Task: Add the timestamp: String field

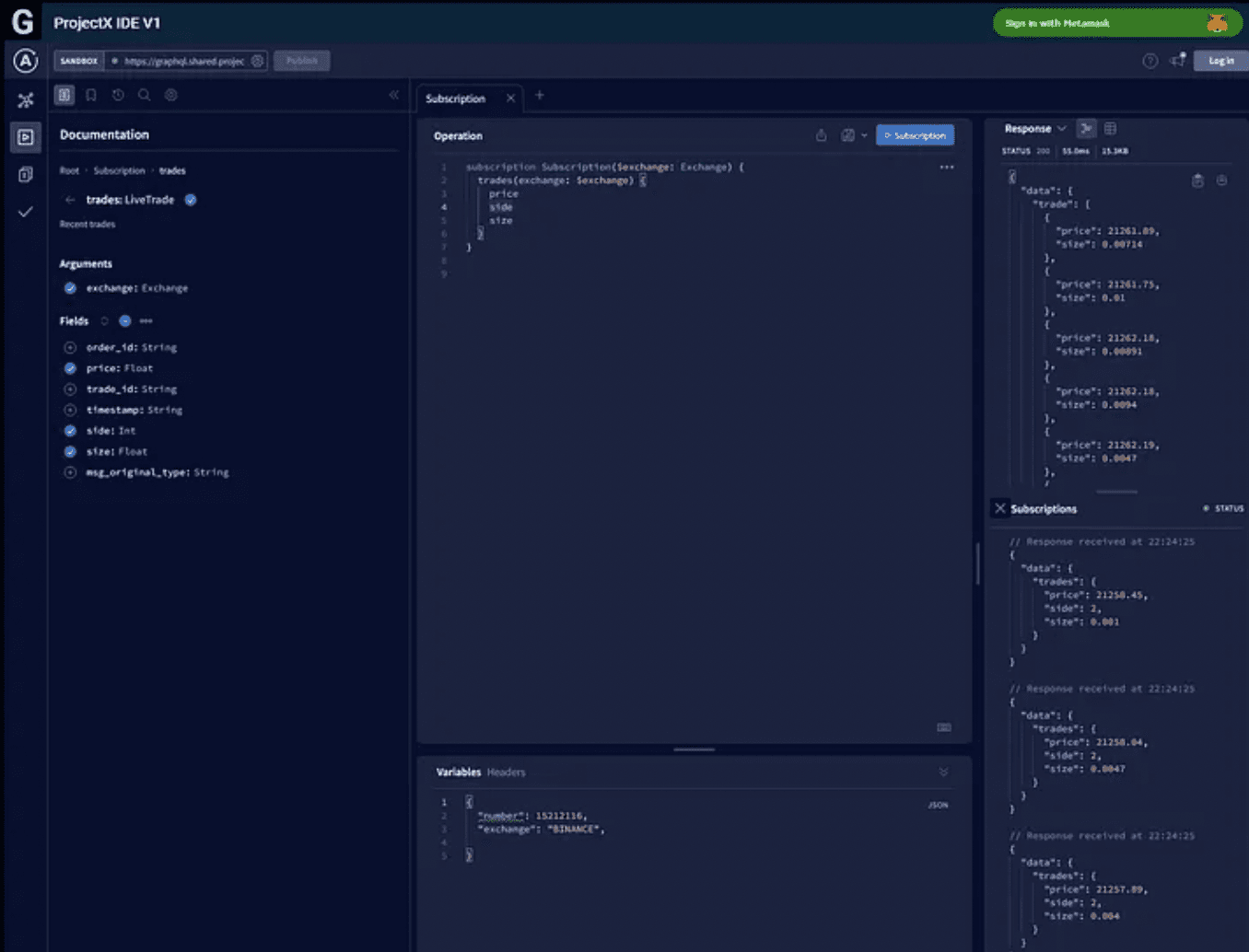Action: [70, 411]
